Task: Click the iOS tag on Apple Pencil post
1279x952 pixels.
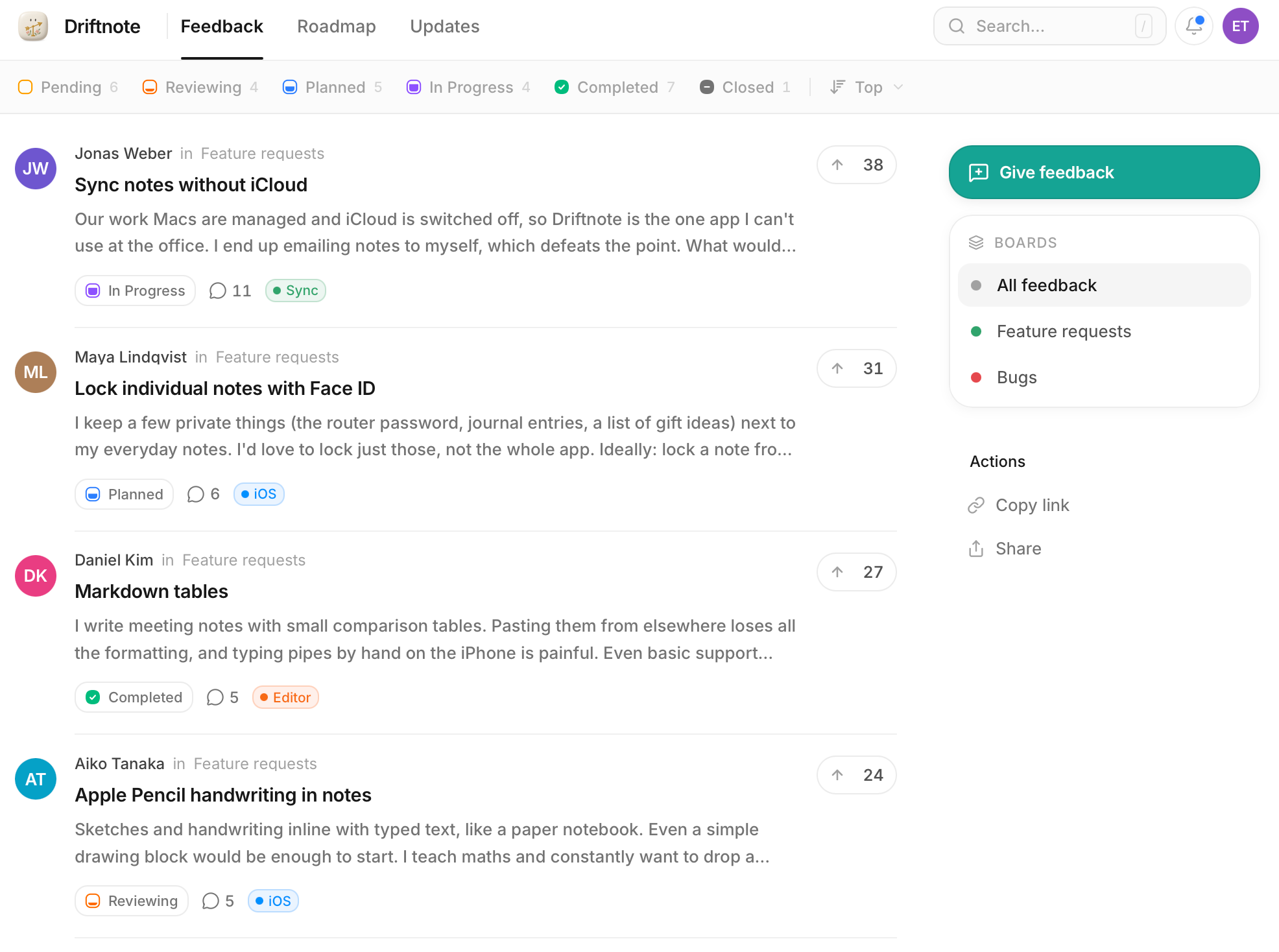Action: tap(273, 901)
